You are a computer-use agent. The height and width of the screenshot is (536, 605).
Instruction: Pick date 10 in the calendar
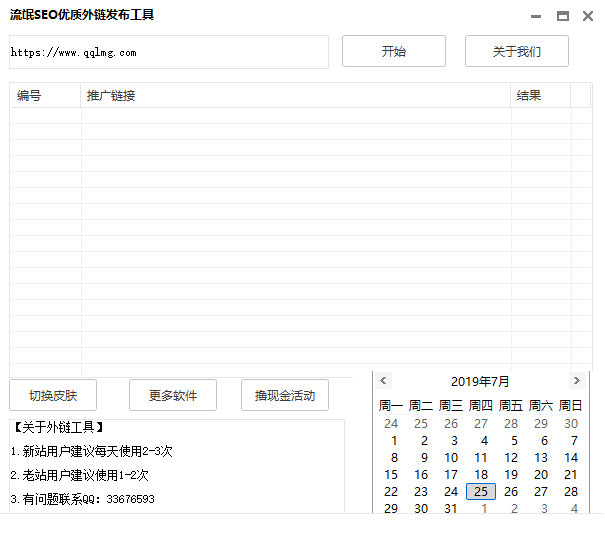(451, 457)
